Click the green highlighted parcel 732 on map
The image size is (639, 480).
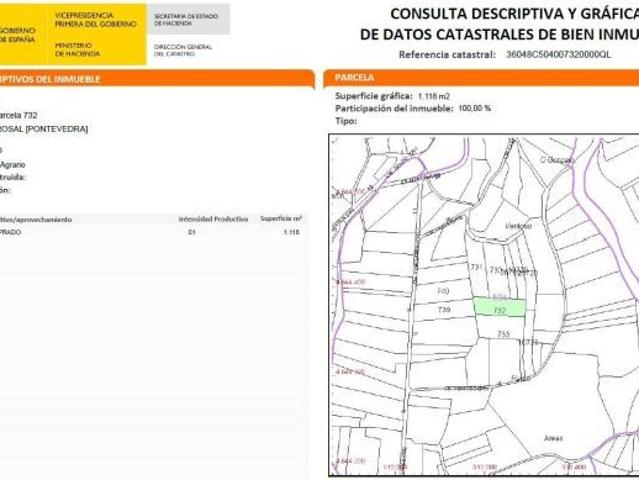500,307
